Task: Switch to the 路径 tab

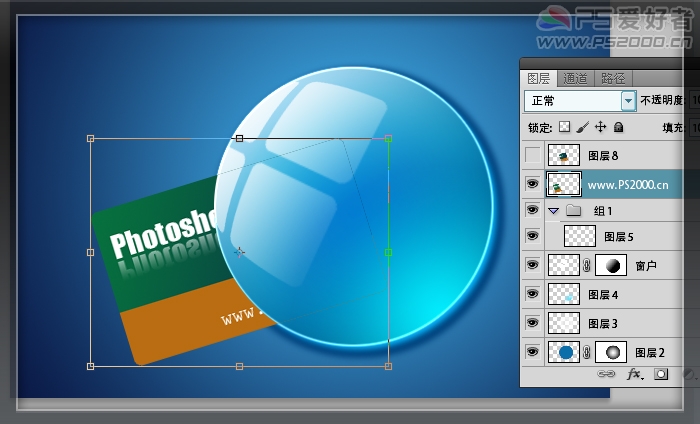Action: (613, 79)
